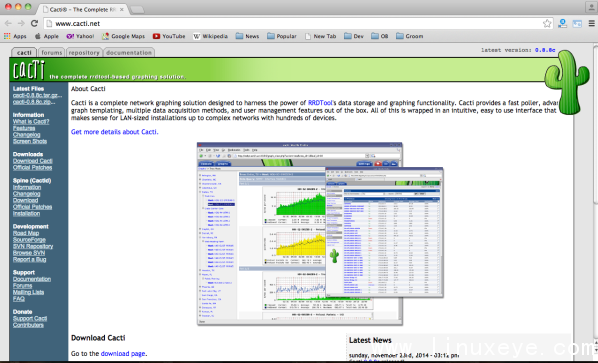Follow the RRDTool link
Screen dimensions: 598x363
click(x=320, y=103)
